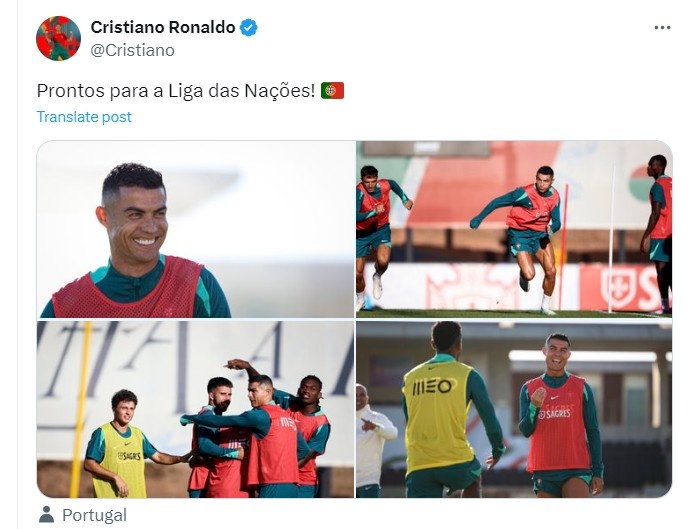This screenshot has height=529, width=691.
Task: Click Translate post link
Action: [84, 117]
